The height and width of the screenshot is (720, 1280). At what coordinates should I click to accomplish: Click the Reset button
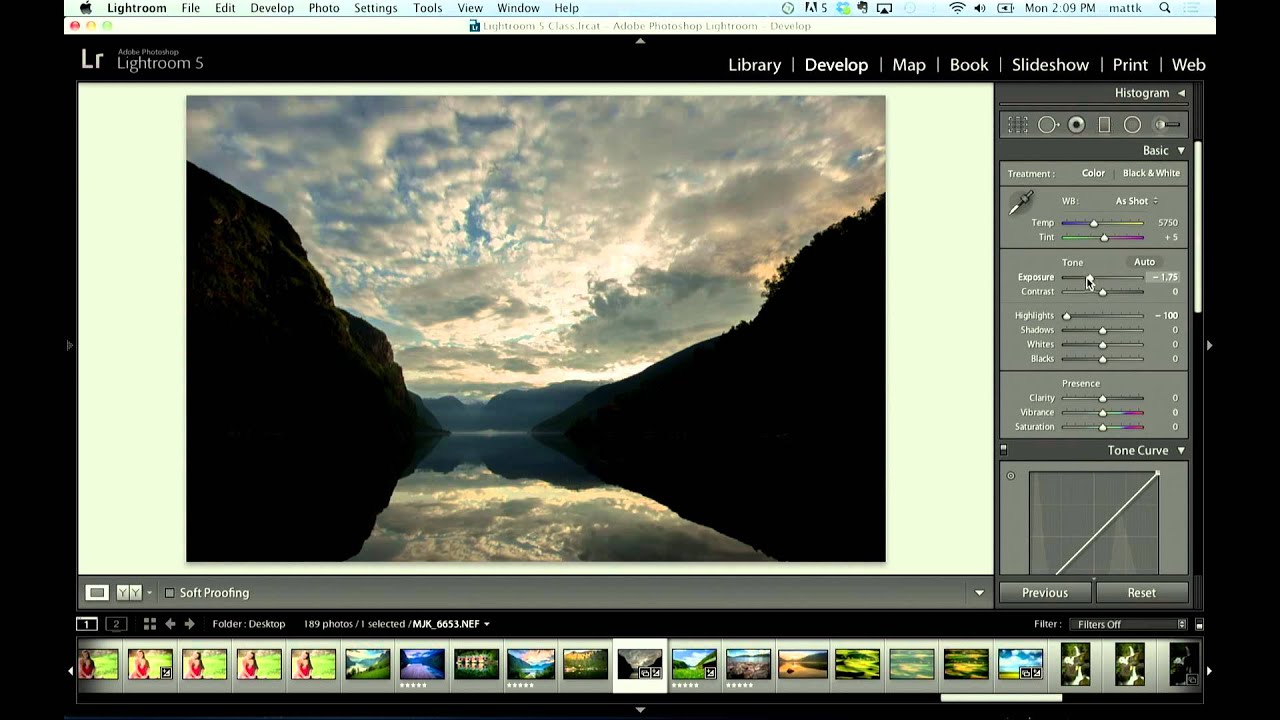[x=1141, y=593]
